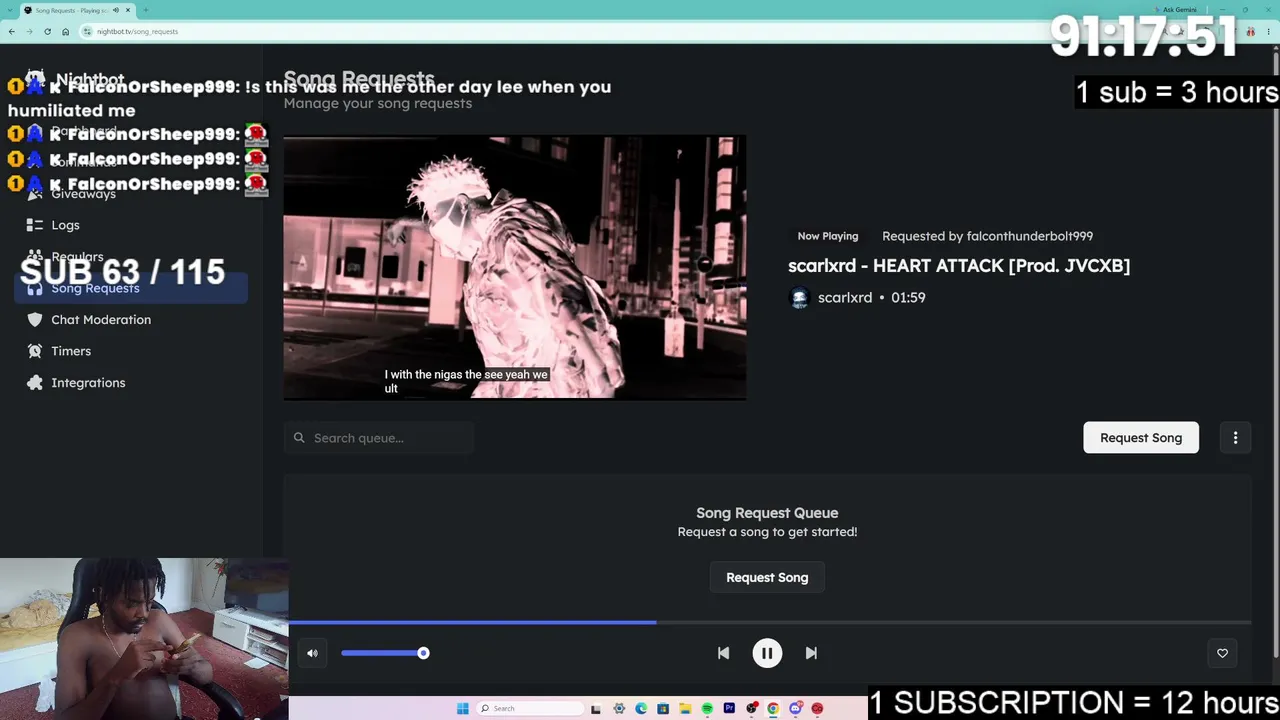
Task: Adjust the volume slider handle
Action: pyautogui.click(x=423, y=653)
